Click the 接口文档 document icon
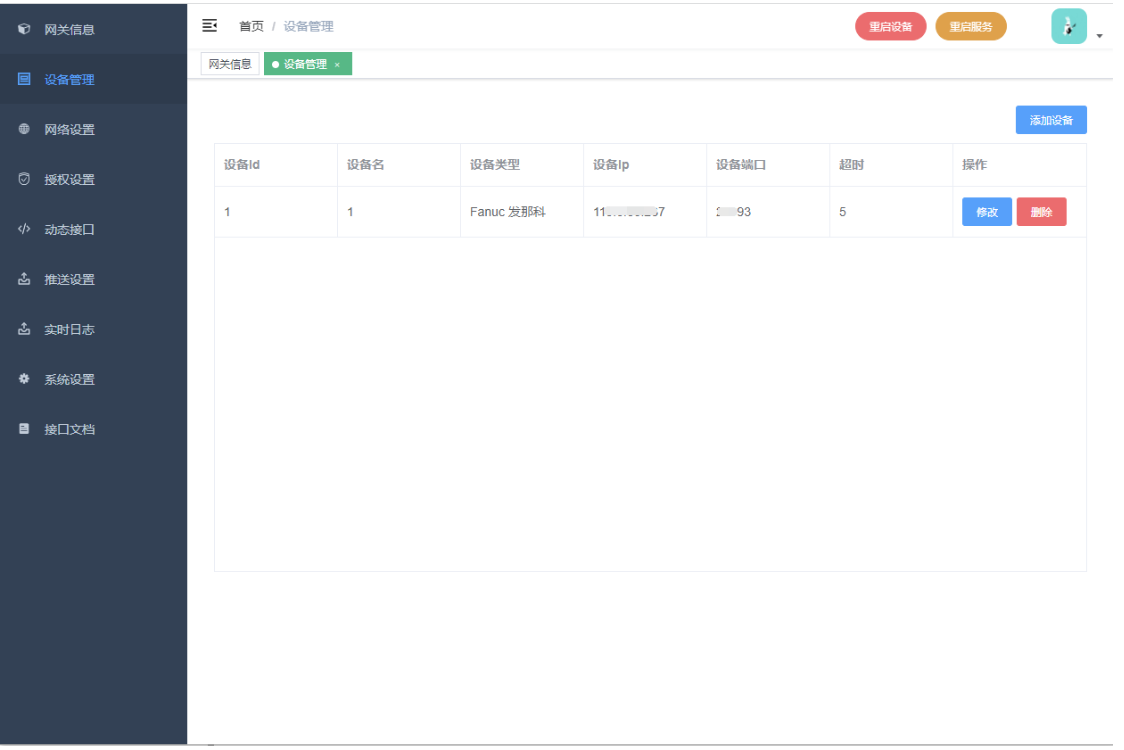 (x=25, y=429)
